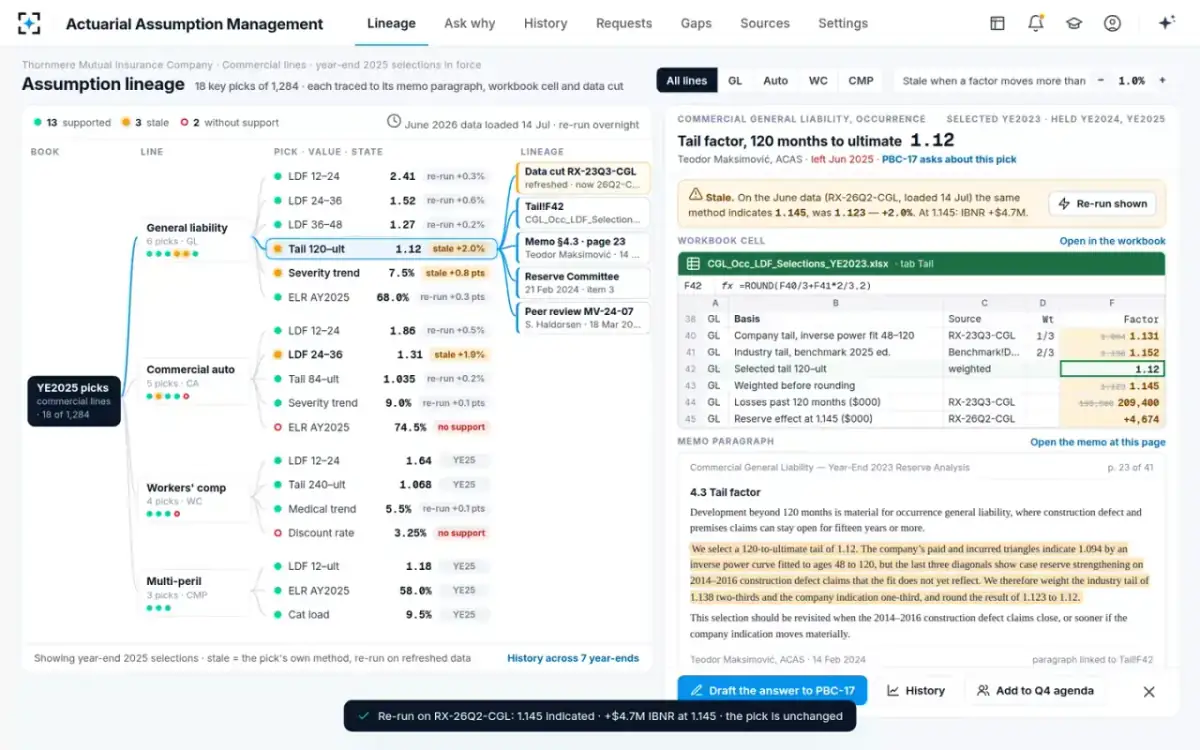This screenshot has height=750, width=1200.
Task: Click the selected cell showing 1.12 in column F
Action: (x=1112, y=369)
